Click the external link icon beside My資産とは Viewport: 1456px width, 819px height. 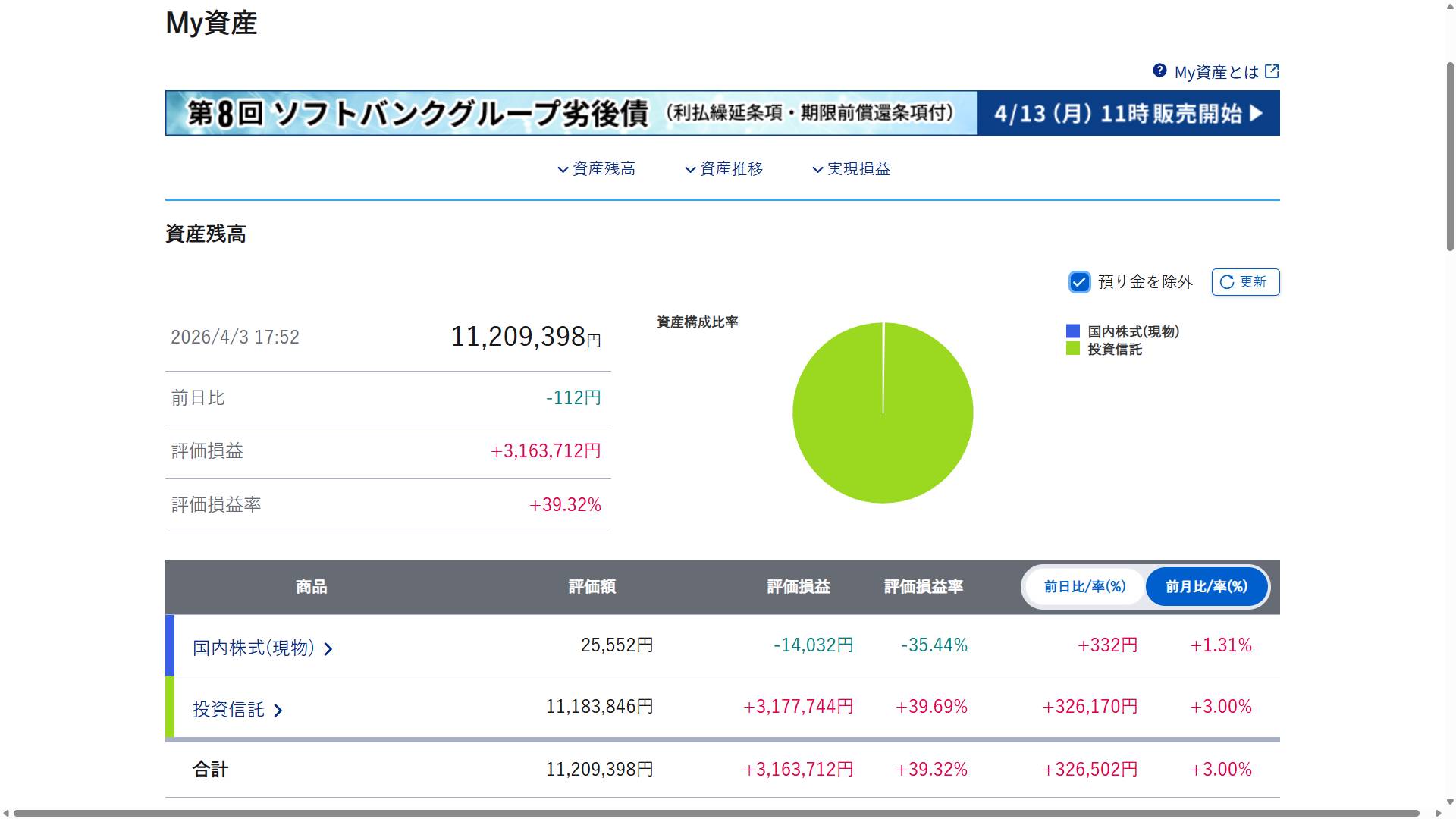[1272, 71]
